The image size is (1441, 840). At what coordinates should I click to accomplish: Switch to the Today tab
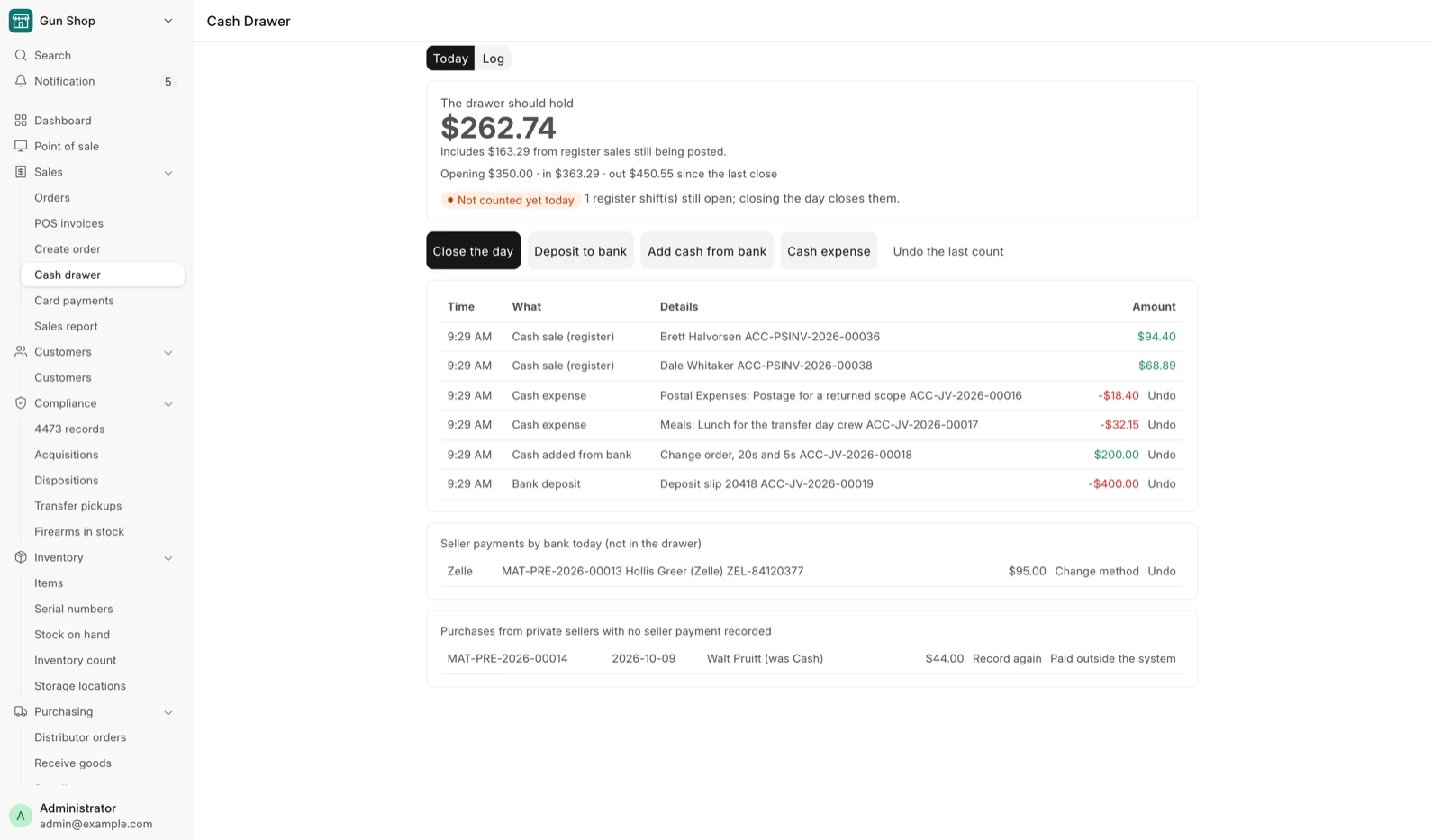pos(450,59)
